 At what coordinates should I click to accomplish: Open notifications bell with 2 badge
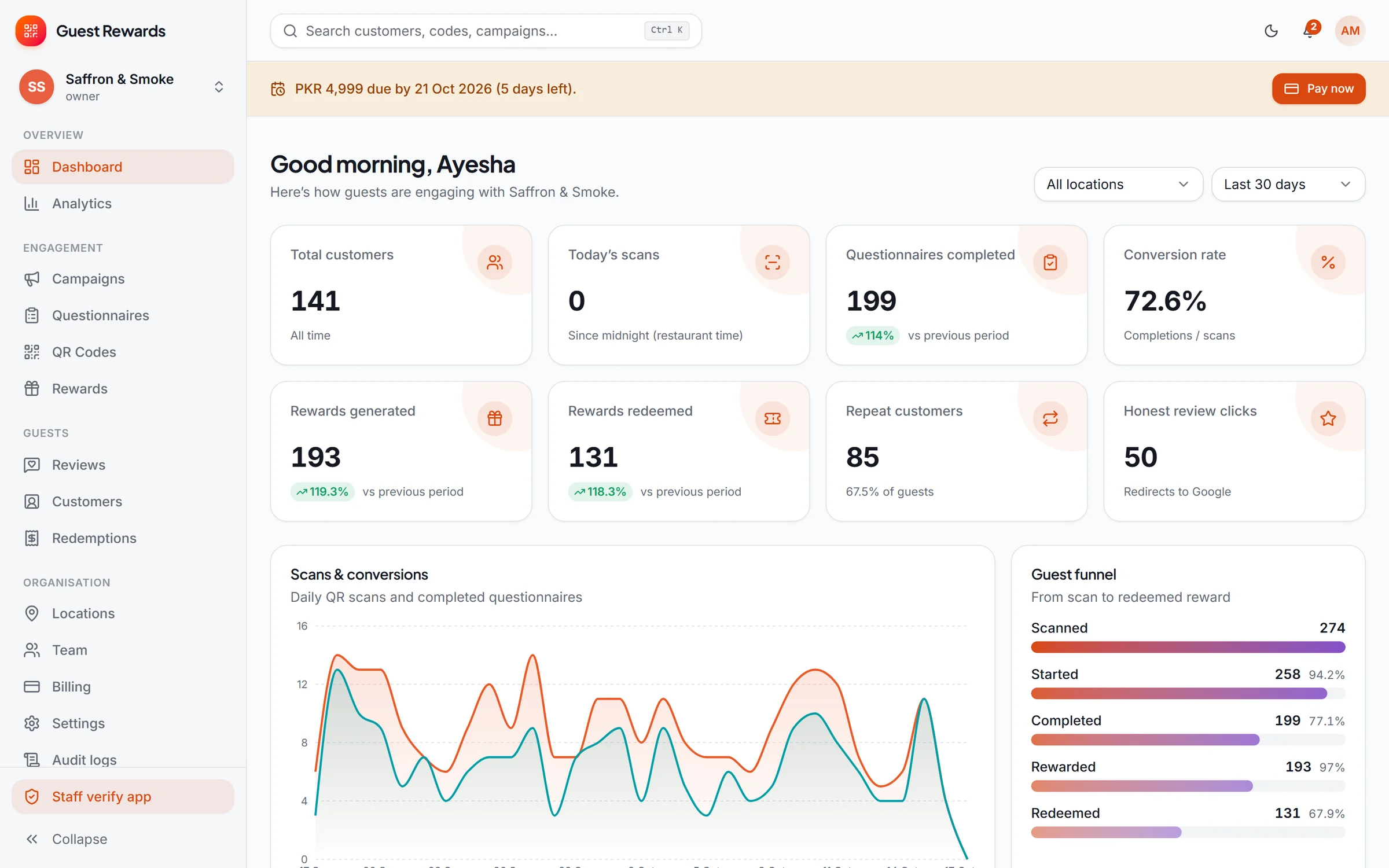point(1310,31)
